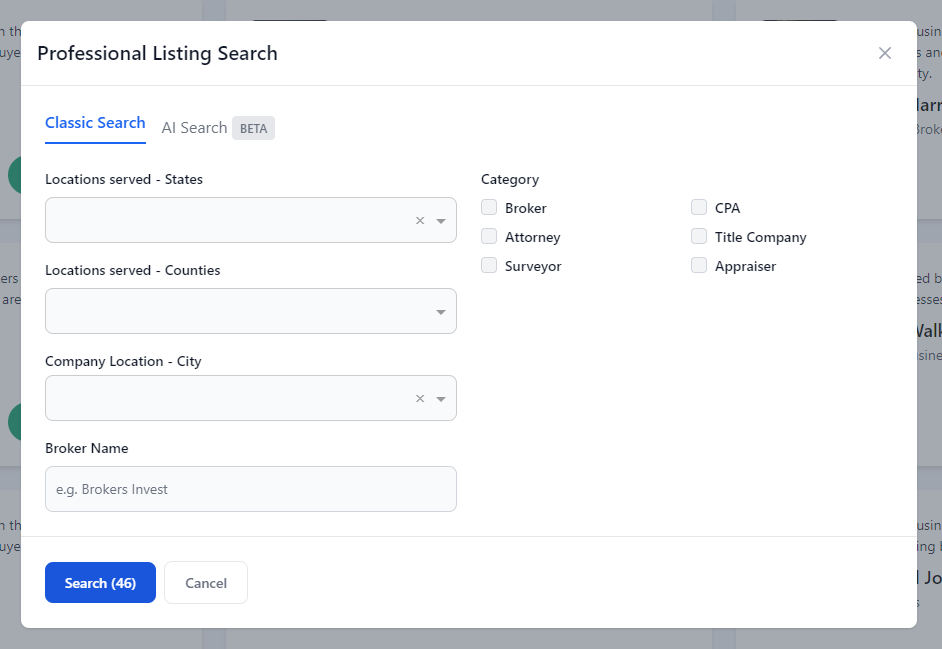Select the CPA category checkbox

pyautogui.click(x=699, y=208)
